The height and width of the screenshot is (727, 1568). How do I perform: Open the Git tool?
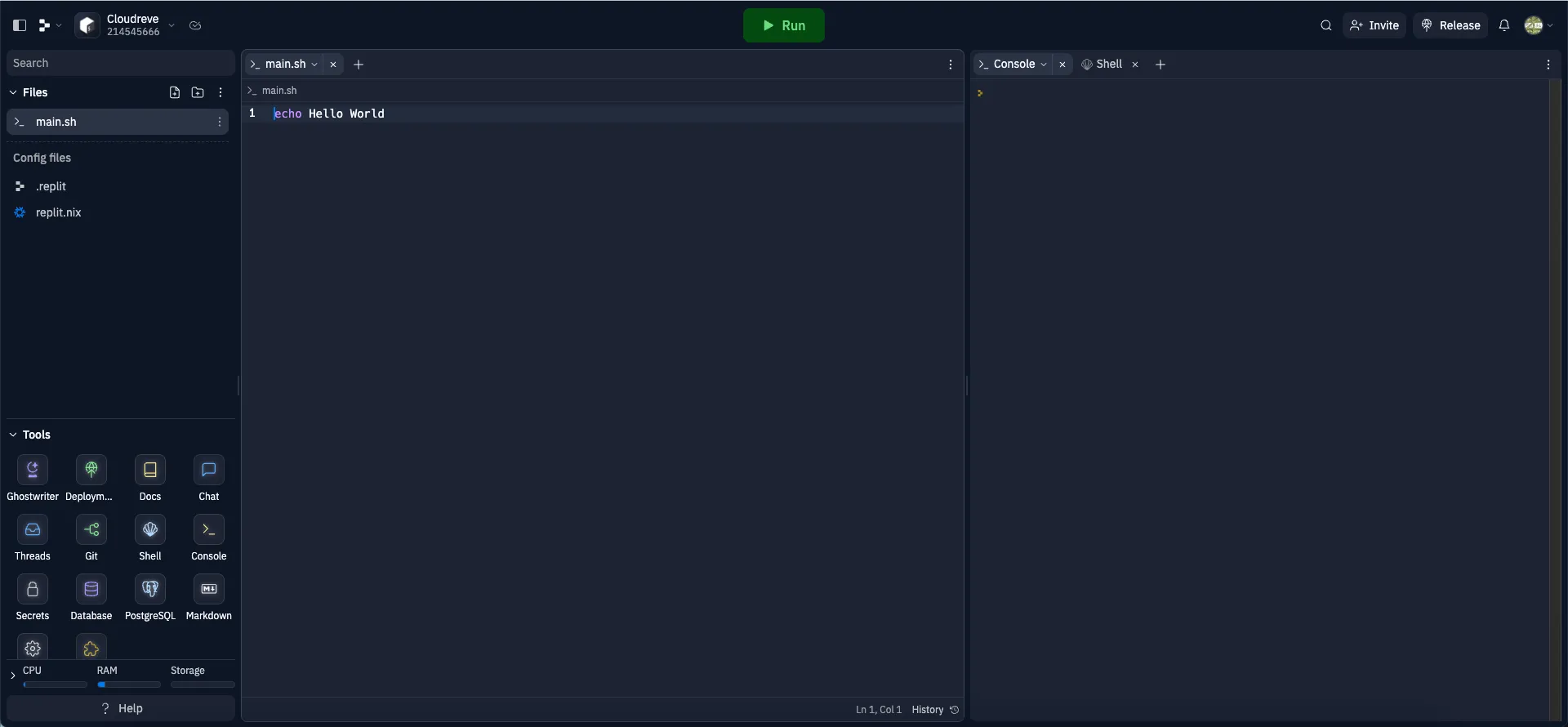pyautogui.click(x=91, y=530)
